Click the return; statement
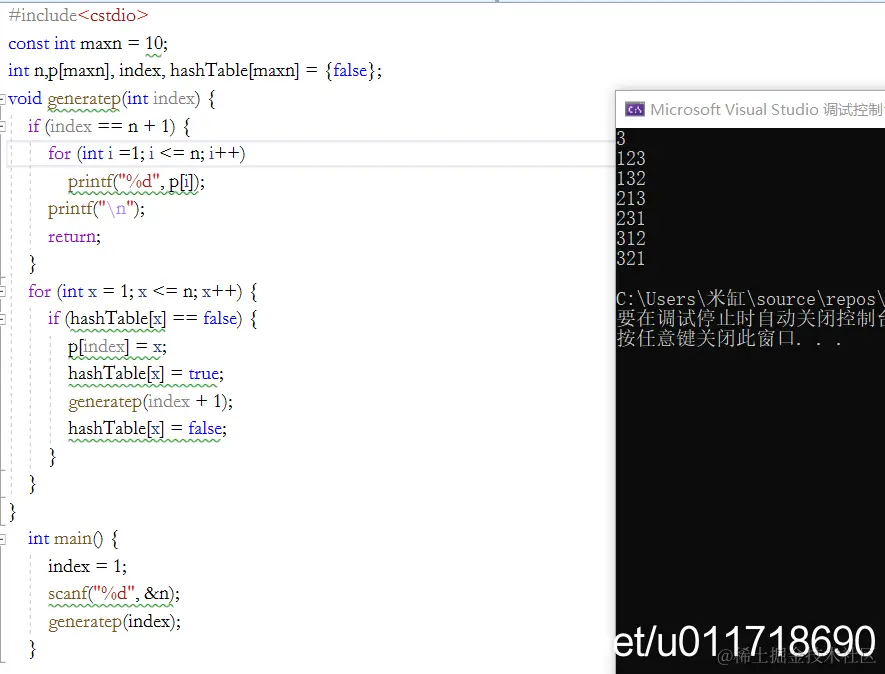Image resolution: width=885 pixels, height=674 pixels. point(74,237)
